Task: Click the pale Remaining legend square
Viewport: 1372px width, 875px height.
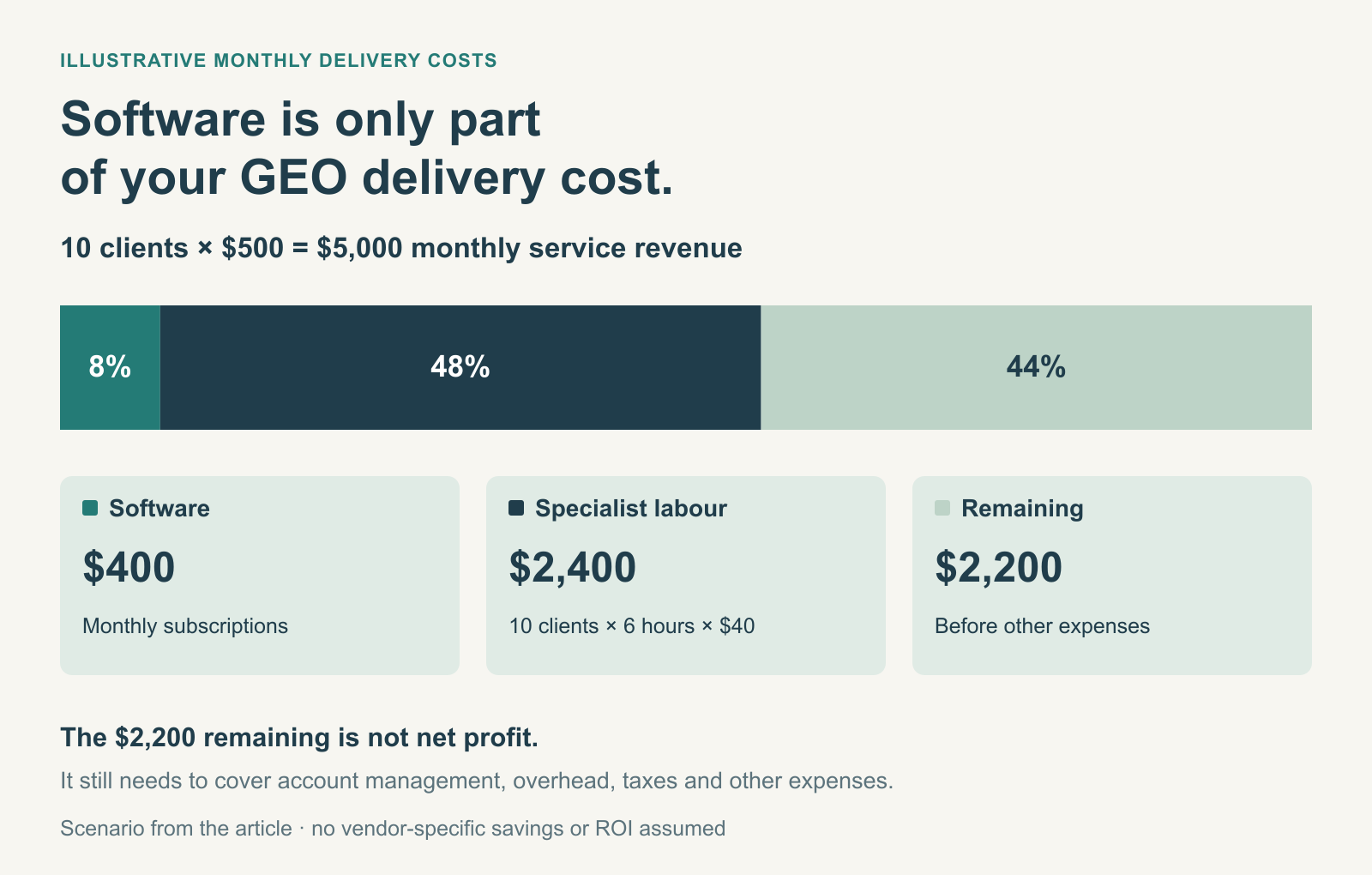Action: (x=942, y=508)
